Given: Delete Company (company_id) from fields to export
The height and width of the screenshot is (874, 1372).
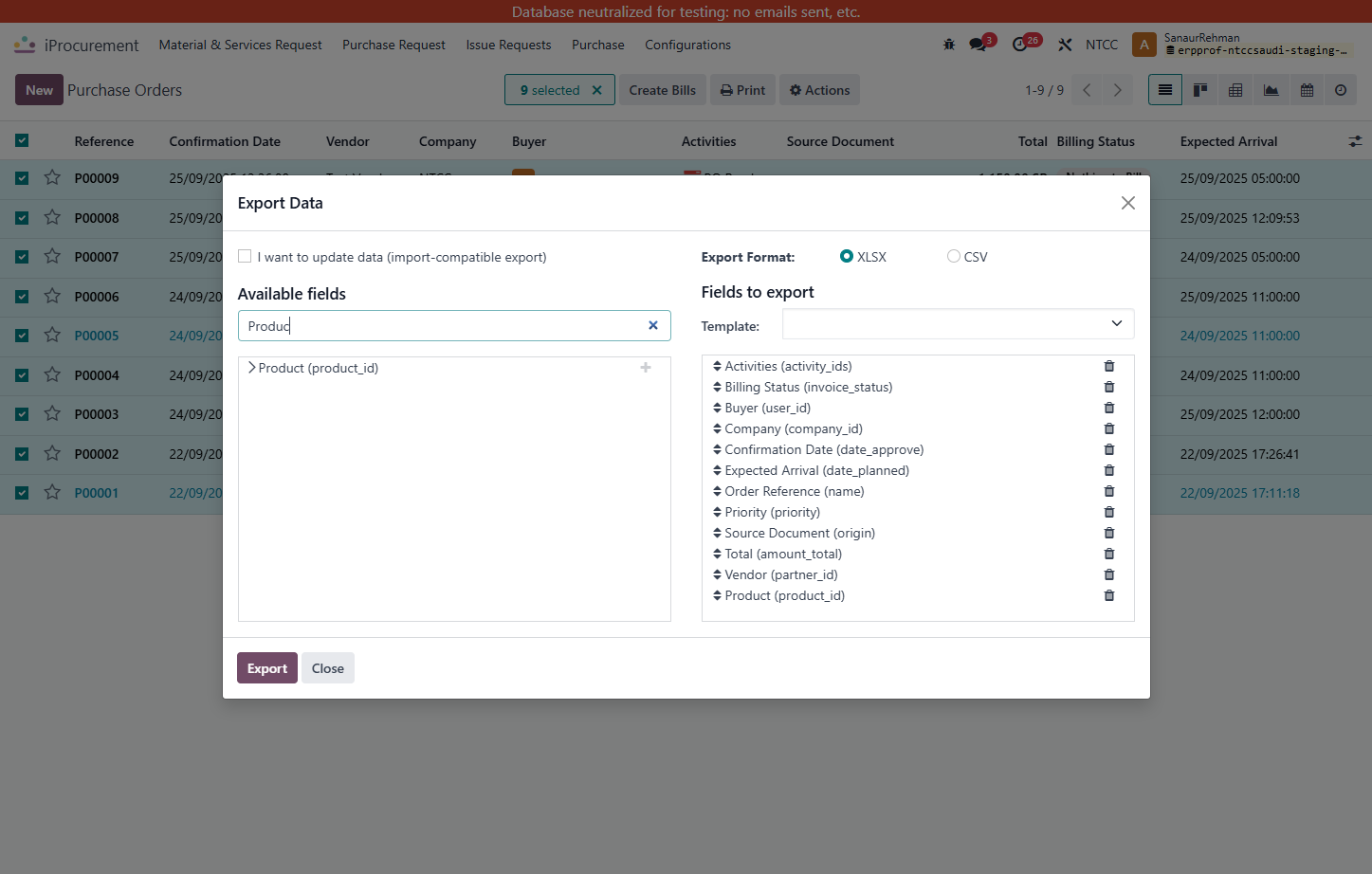Looking at the screenshot, I should (x=1109, y=428).
